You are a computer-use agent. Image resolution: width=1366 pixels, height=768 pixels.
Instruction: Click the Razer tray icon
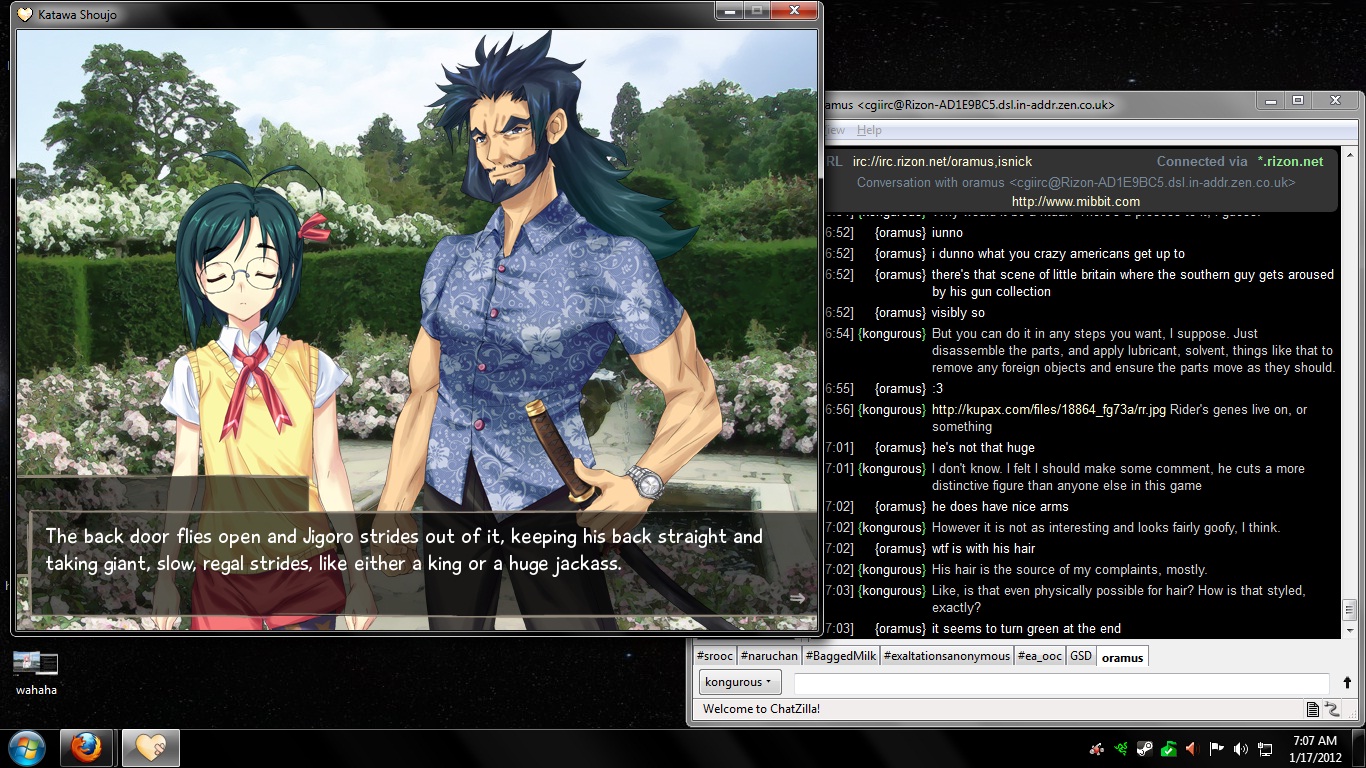click(x=1122, y=748)
